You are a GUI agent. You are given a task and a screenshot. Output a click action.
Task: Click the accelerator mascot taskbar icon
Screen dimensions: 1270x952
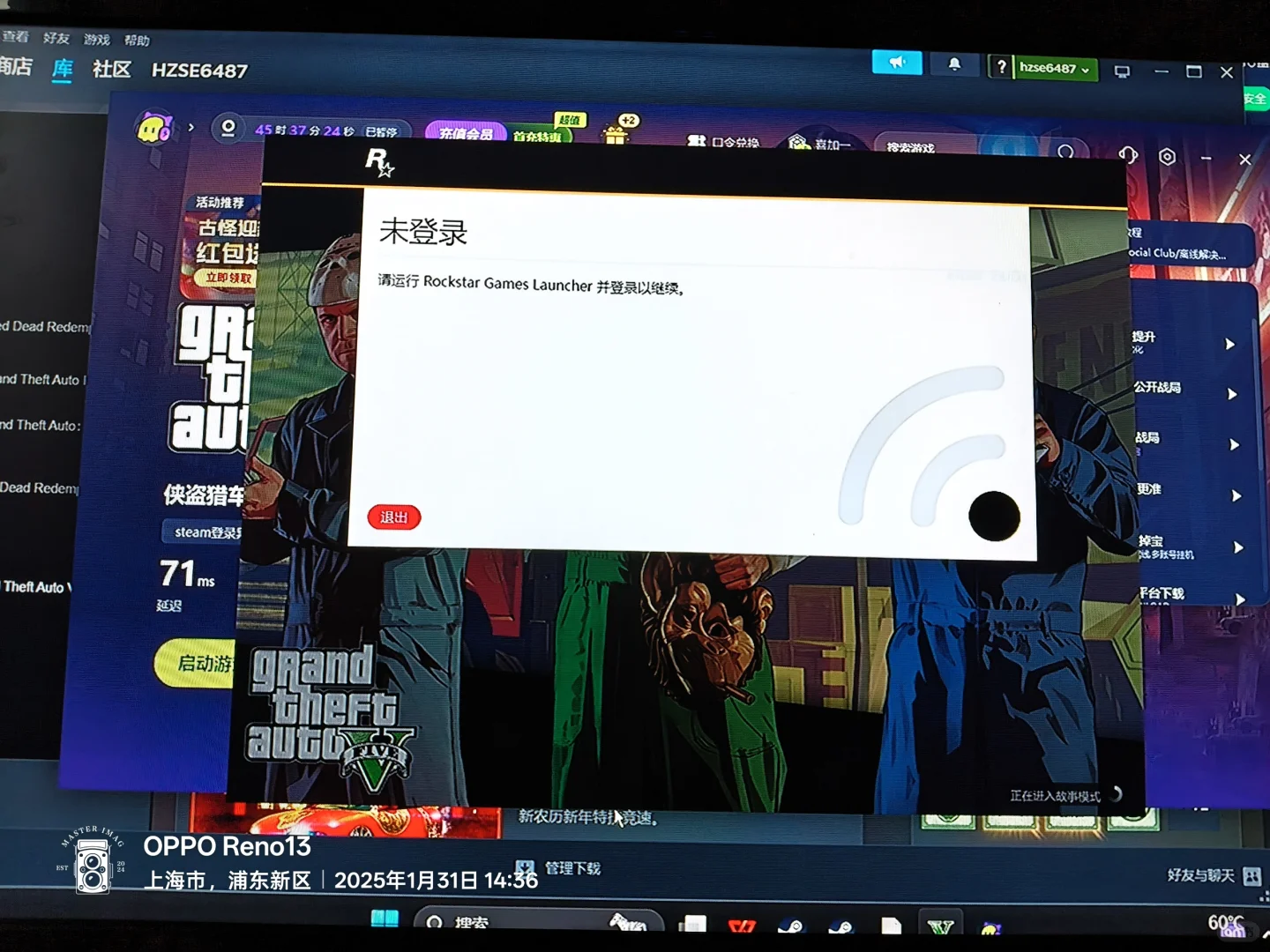point(990,928)
